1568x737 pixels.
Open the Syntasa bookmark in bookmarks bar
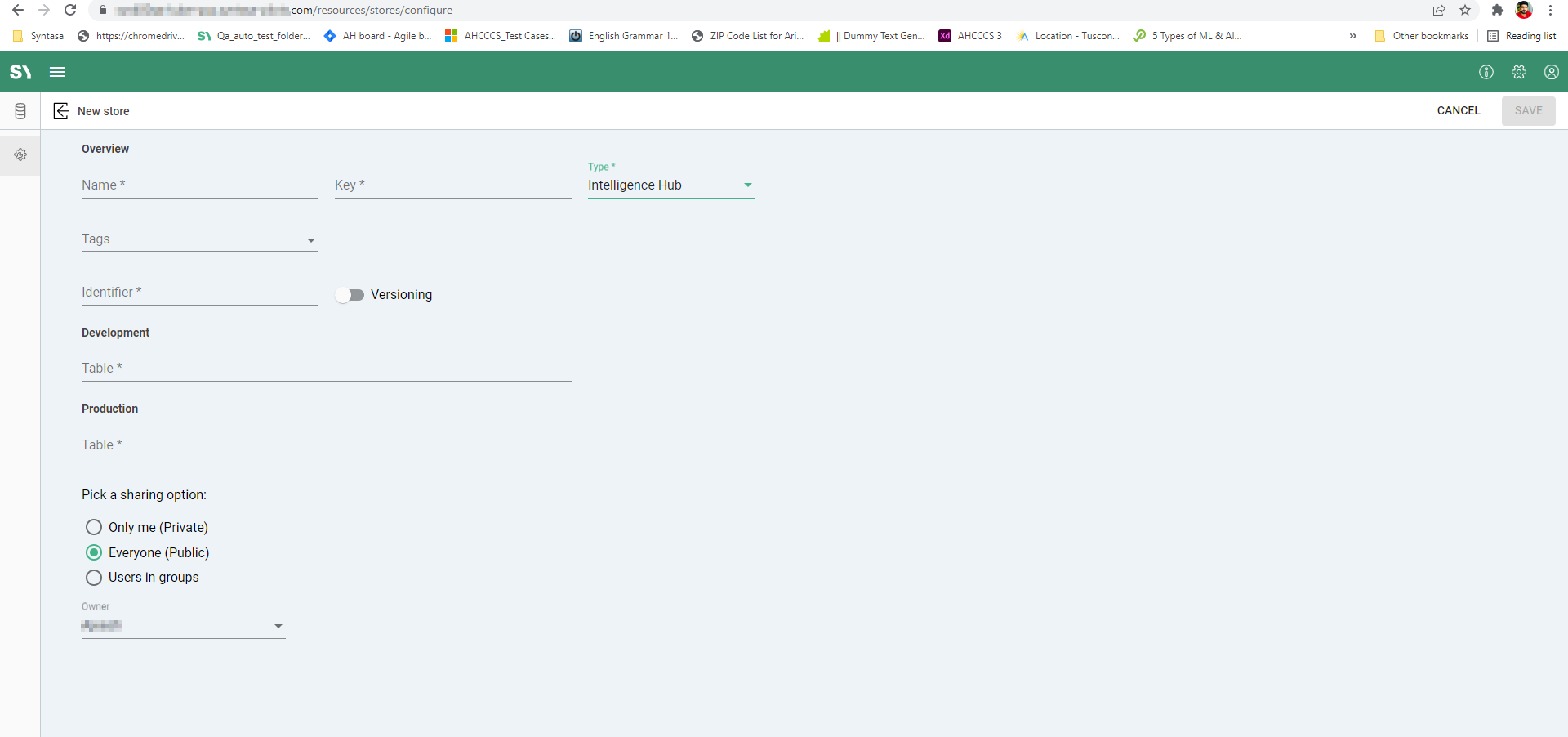[x=38, y=36]
